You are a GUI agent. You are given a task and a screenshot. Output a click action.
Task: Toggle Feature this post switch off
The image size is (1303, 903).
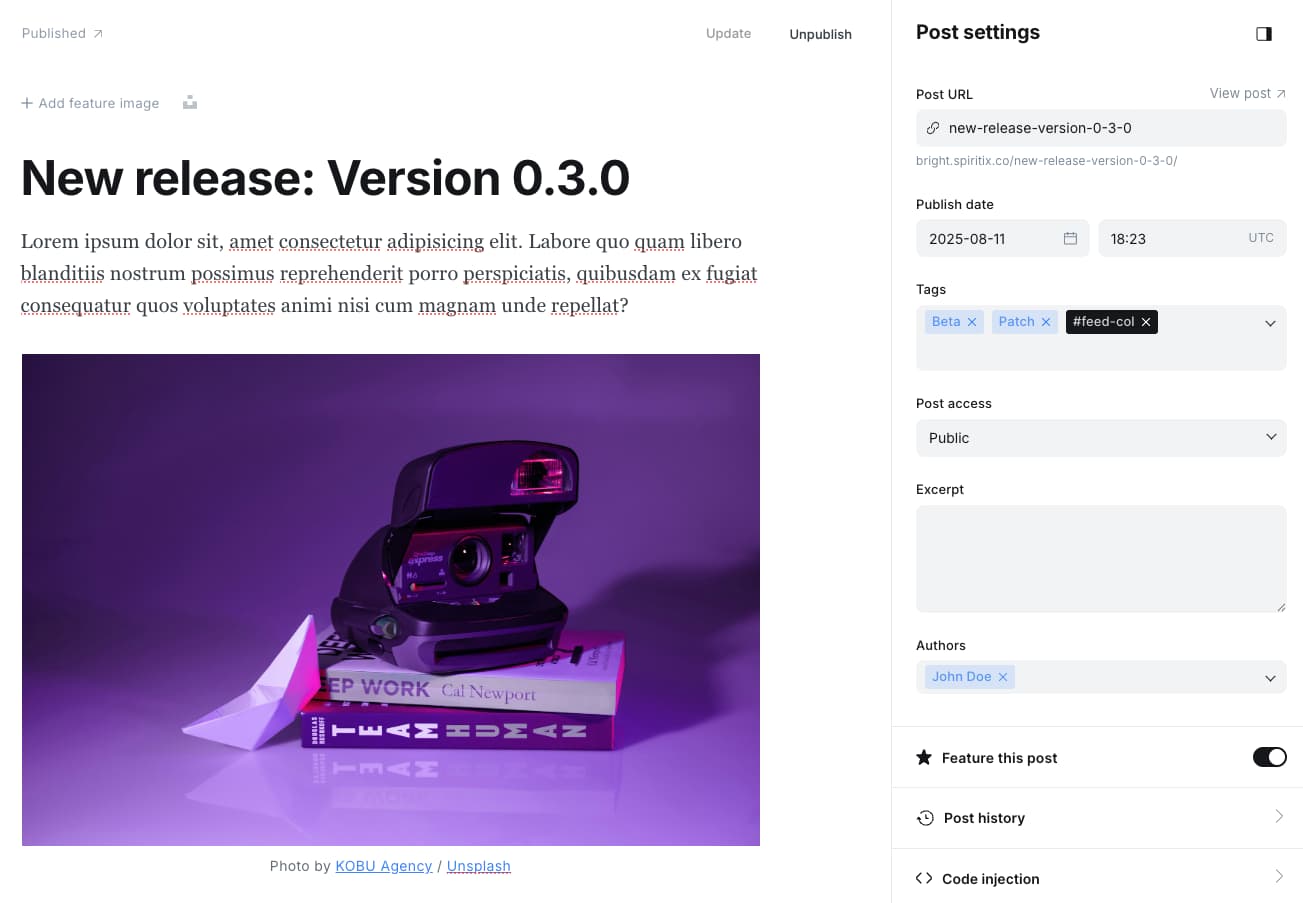pyautogui.click(x=1269, y=757)
